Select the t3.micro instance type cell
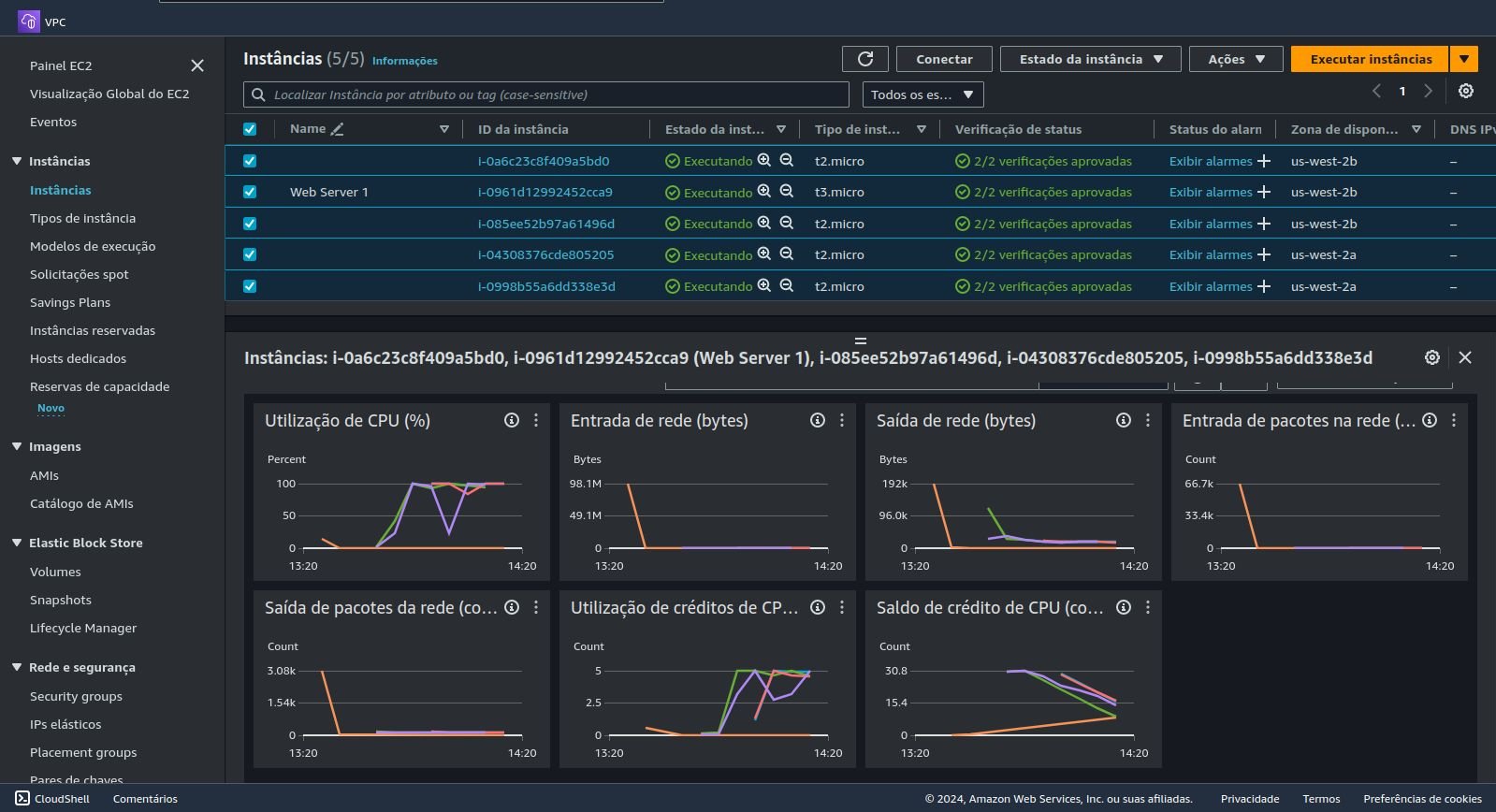The height and width of the screenshot is (812, 1496). point(839,192)
